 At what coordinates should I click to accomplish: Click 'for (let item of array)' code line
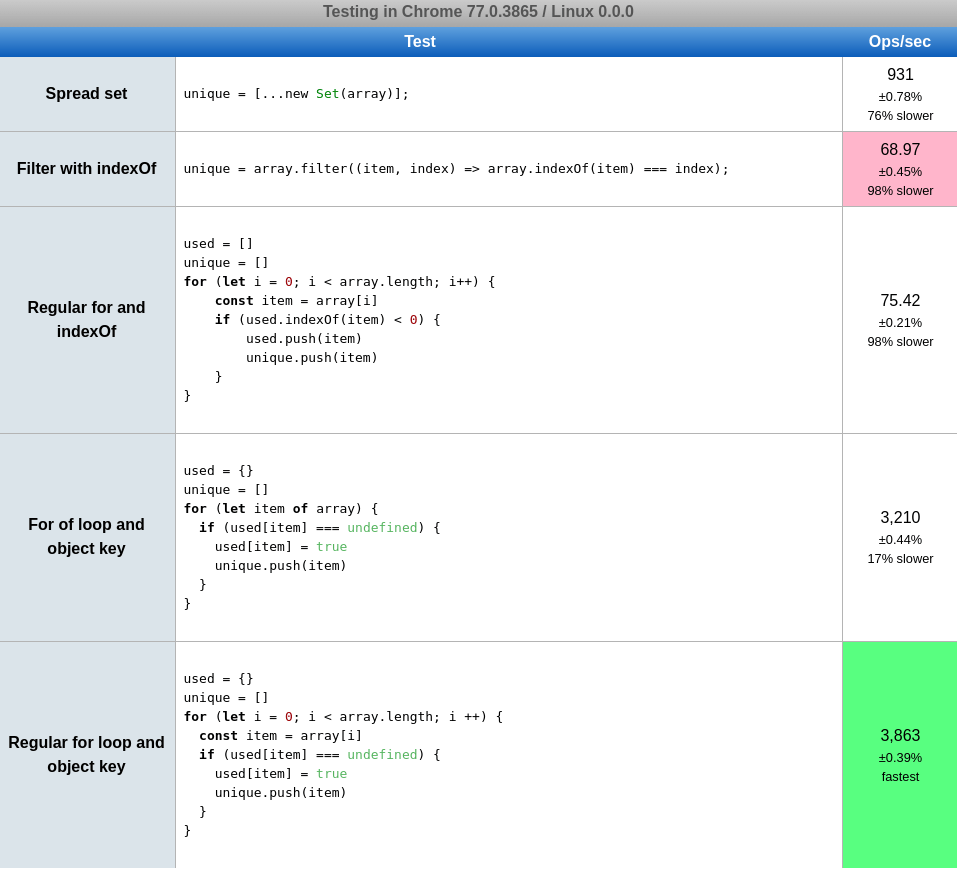[281, 509]
